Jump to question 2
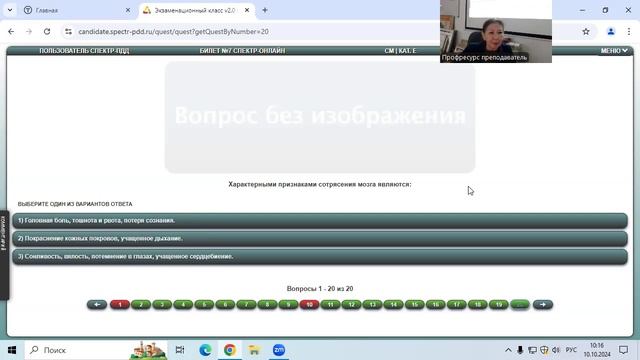Viewport: 640px width, 360px height. (141, 304)
